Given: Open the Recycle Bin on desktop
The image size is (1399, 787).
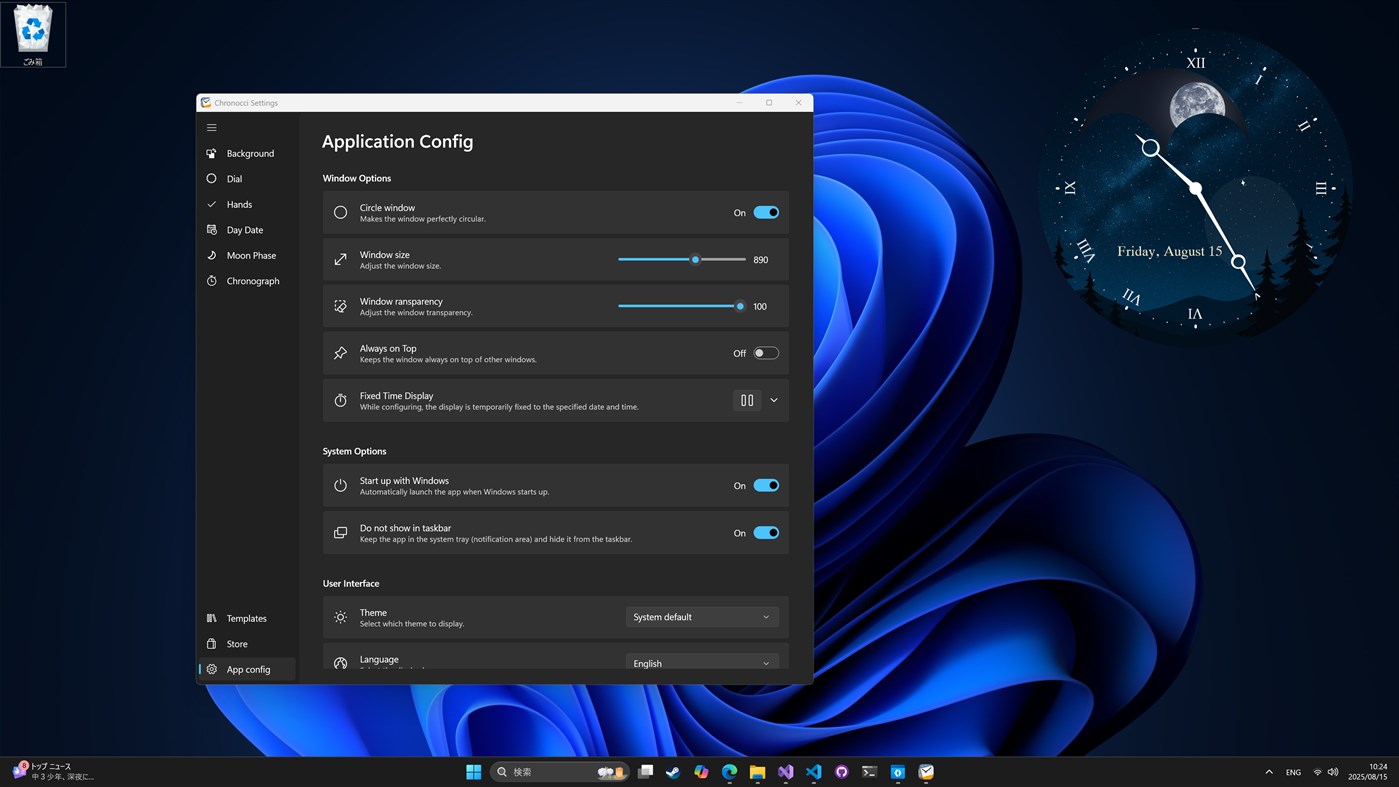Looking at the screenshot, I should (x=33, y=34).
